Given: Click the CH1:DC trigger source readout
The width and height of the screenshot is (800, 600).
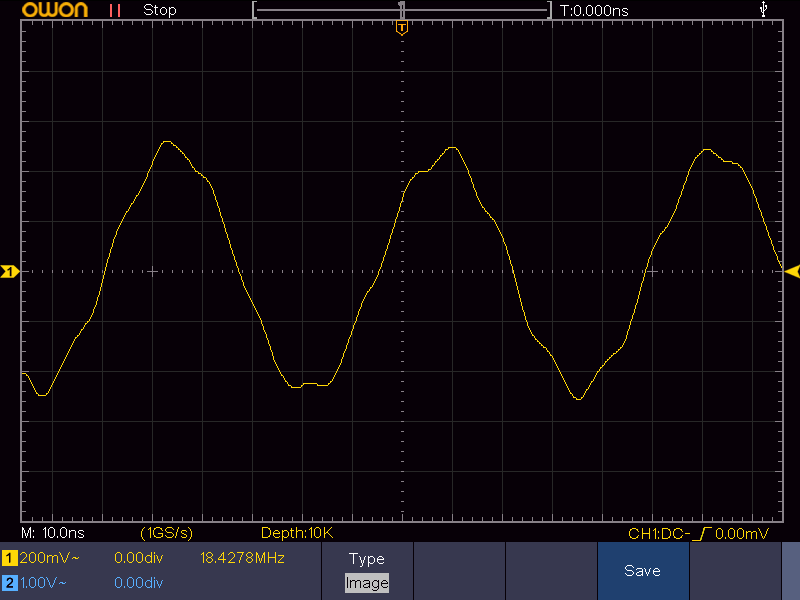Looking at the screenshot, I should (x=659, y=534).
